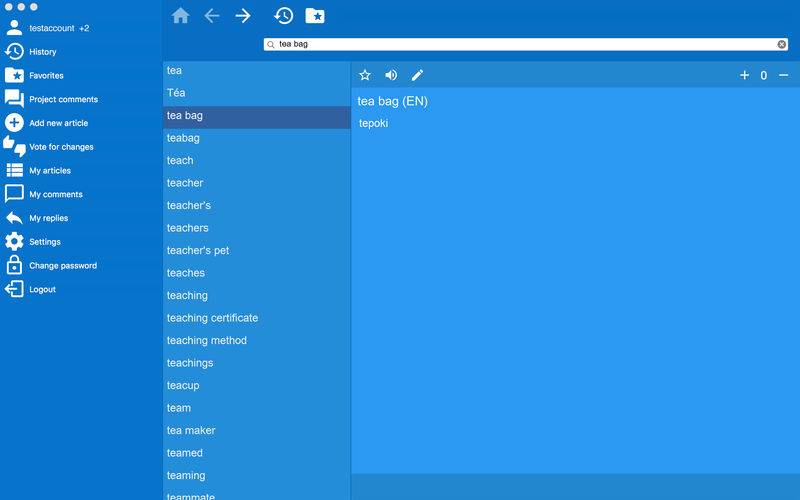
Task: Go back using the left arrow
Action: pyautogui.click(x=212, y=16)
